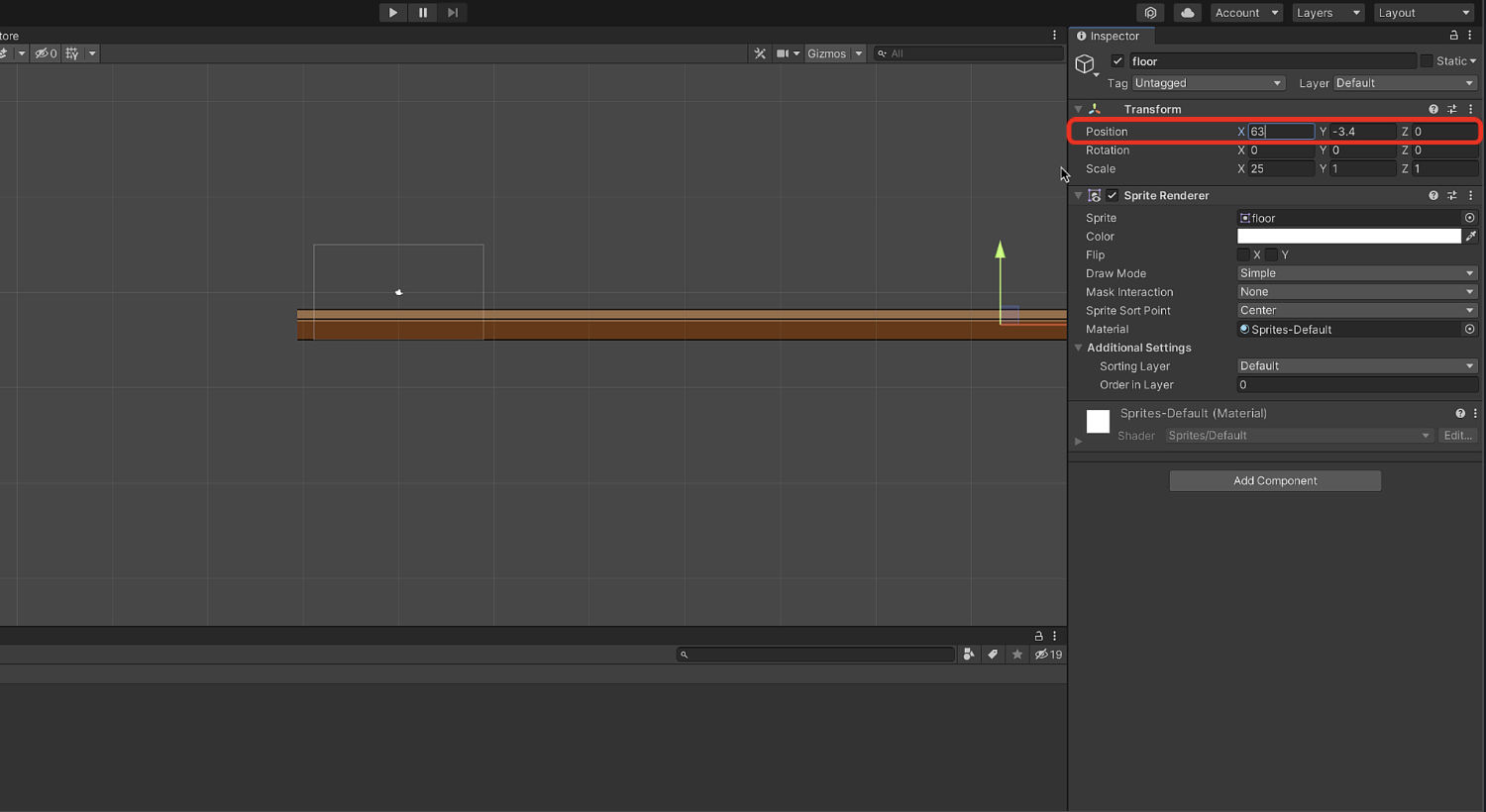This screenshot has width=1486, height=812.
Task: Click the GameObject cube icon
Action: [1086, 64]
